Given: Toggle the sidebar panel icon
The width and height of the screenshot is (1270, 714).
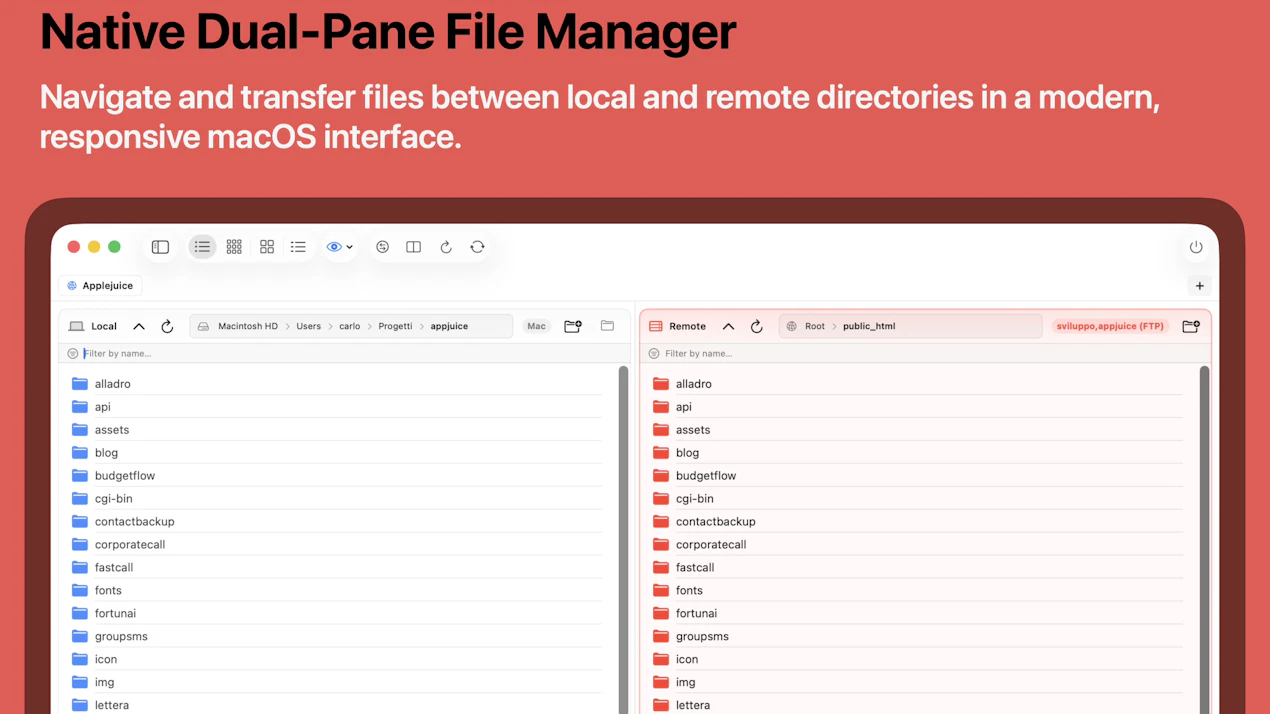Looking at the screenshot, I should coord(160,247).
